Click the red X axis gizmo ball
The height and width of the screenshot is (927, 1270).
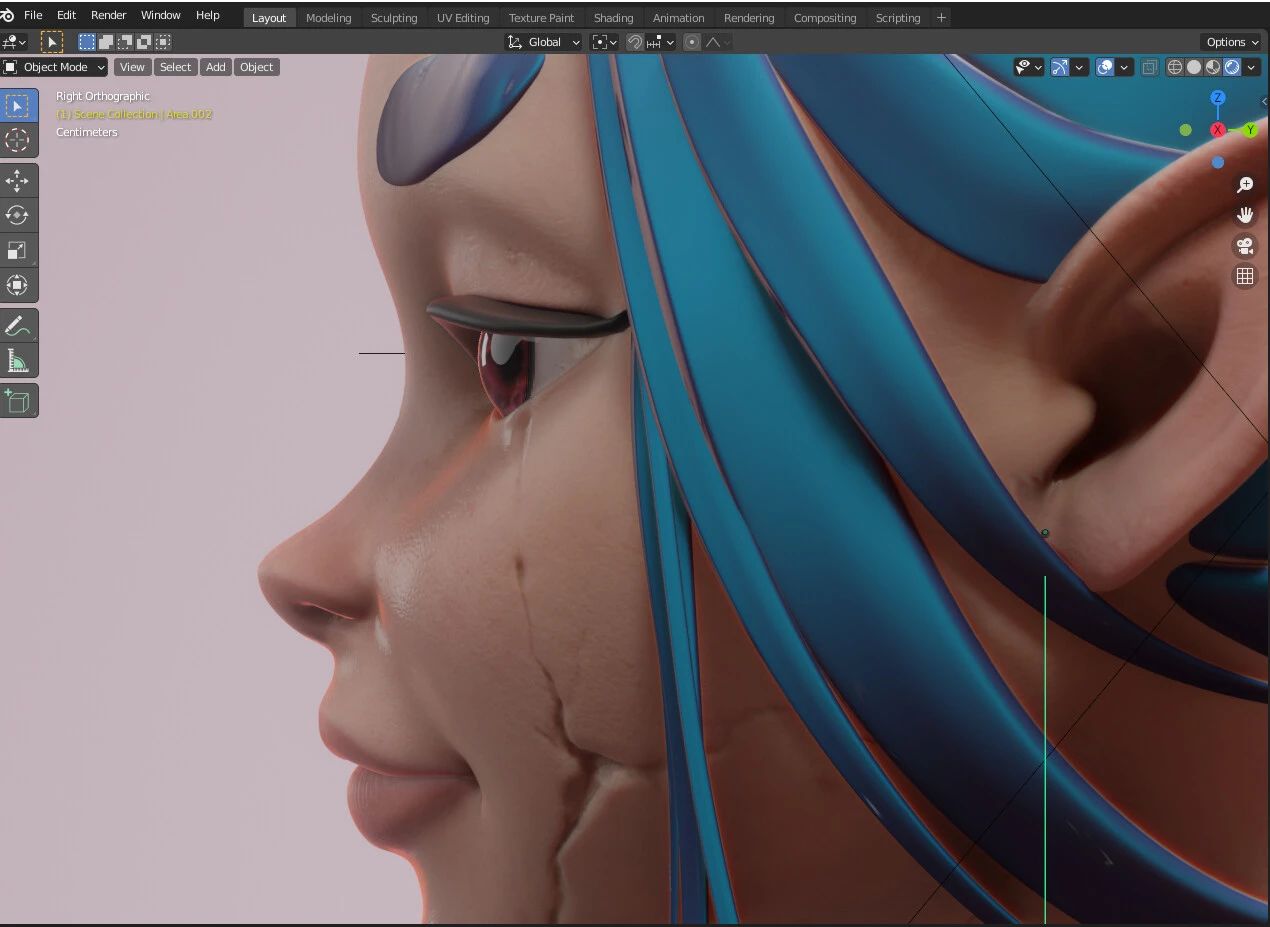click(1218, 130)
